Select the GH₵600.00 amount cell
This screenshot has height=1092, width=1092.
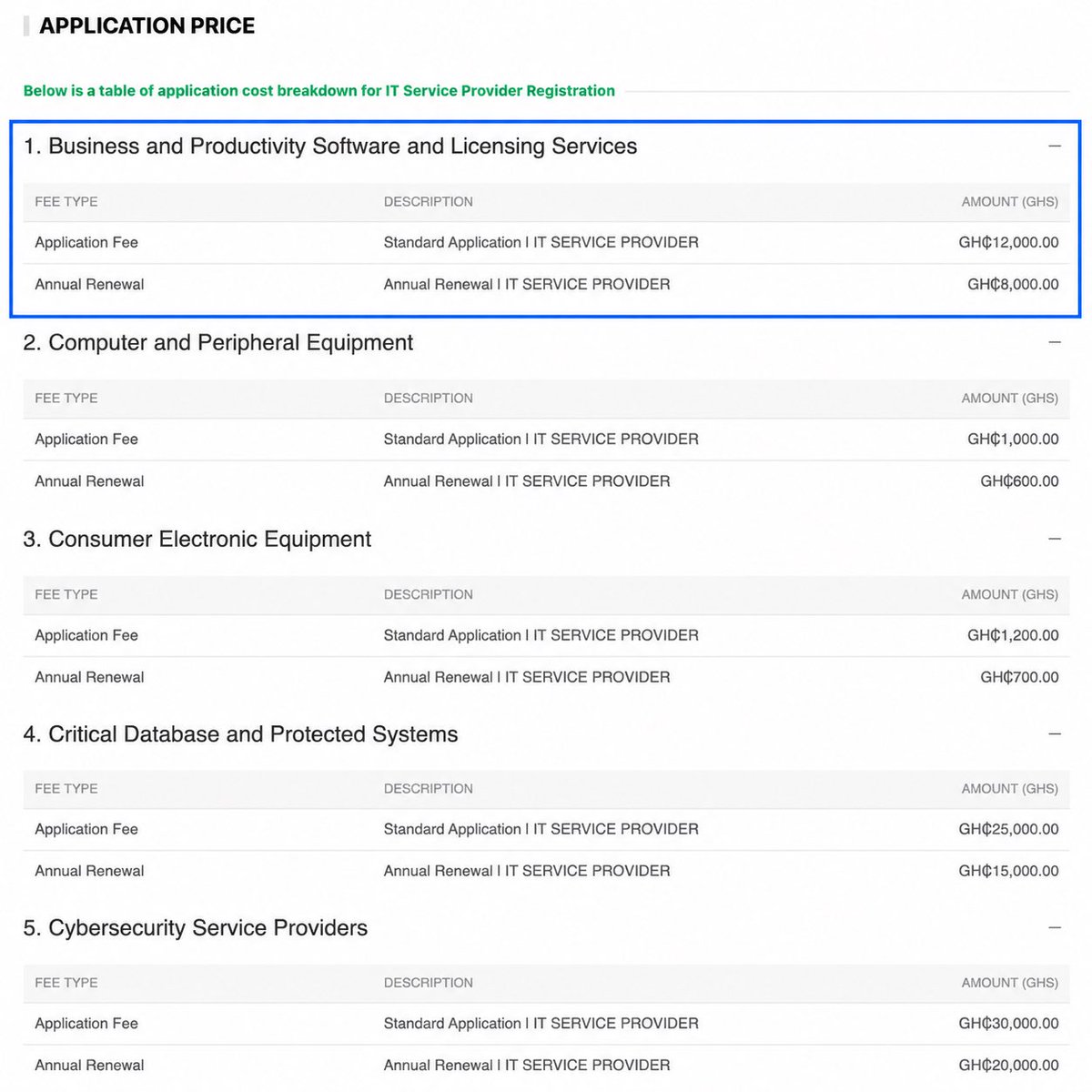click(x=1019, y=481)
